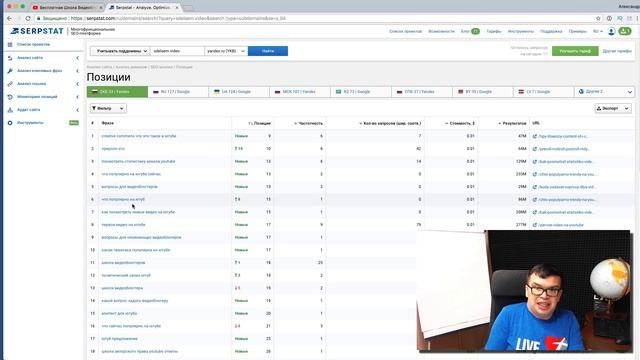Click the wrench icon for Анализ ключевых фраз
The width and height of the screenshot is (640, 360).
pos(10,71)
